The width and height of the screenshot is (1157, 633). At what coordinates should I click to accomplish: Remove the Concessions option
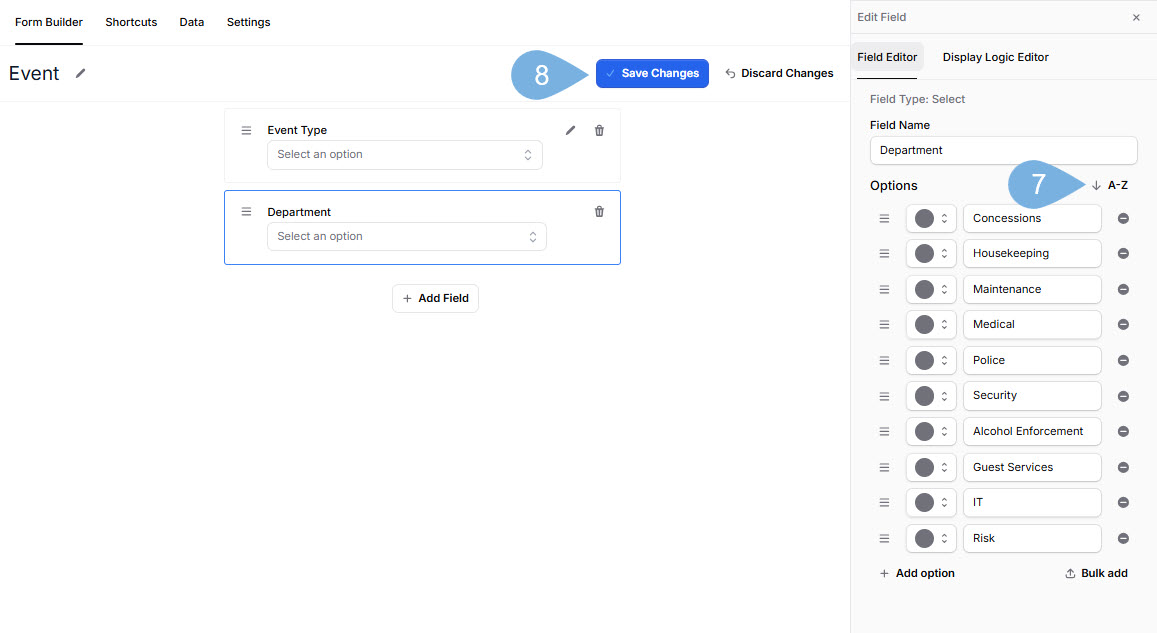point(1123,218)
